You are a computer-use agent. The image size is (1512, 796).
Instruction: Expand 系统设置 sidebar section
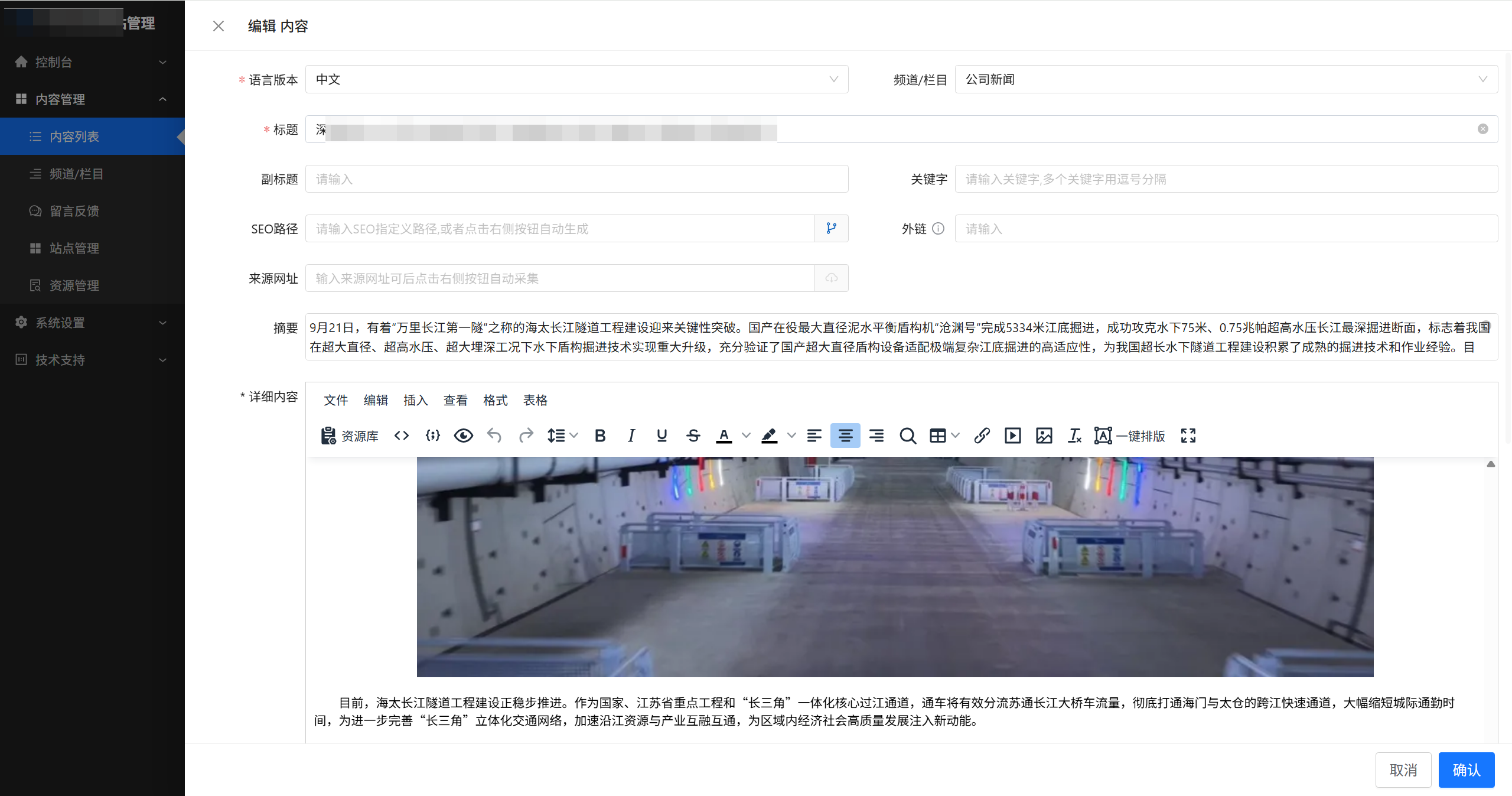(x=92, y=323)
